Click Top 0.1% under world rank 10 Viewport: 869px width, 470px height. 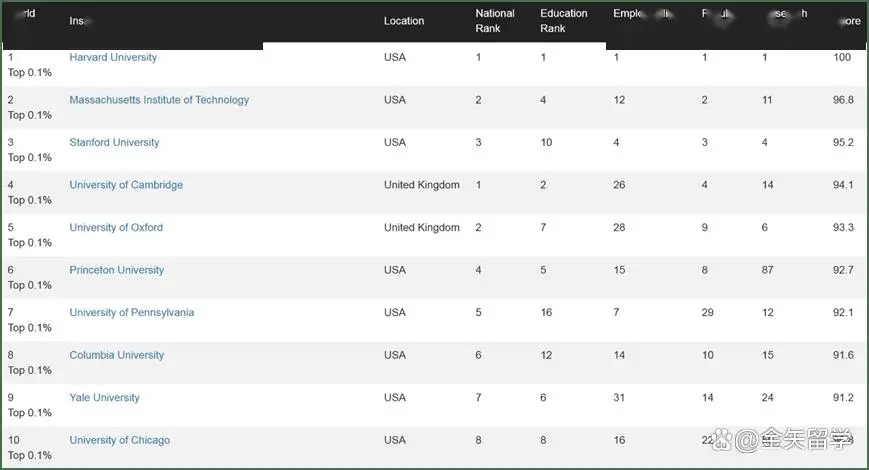pyautogui.click(x=30, y=455)
